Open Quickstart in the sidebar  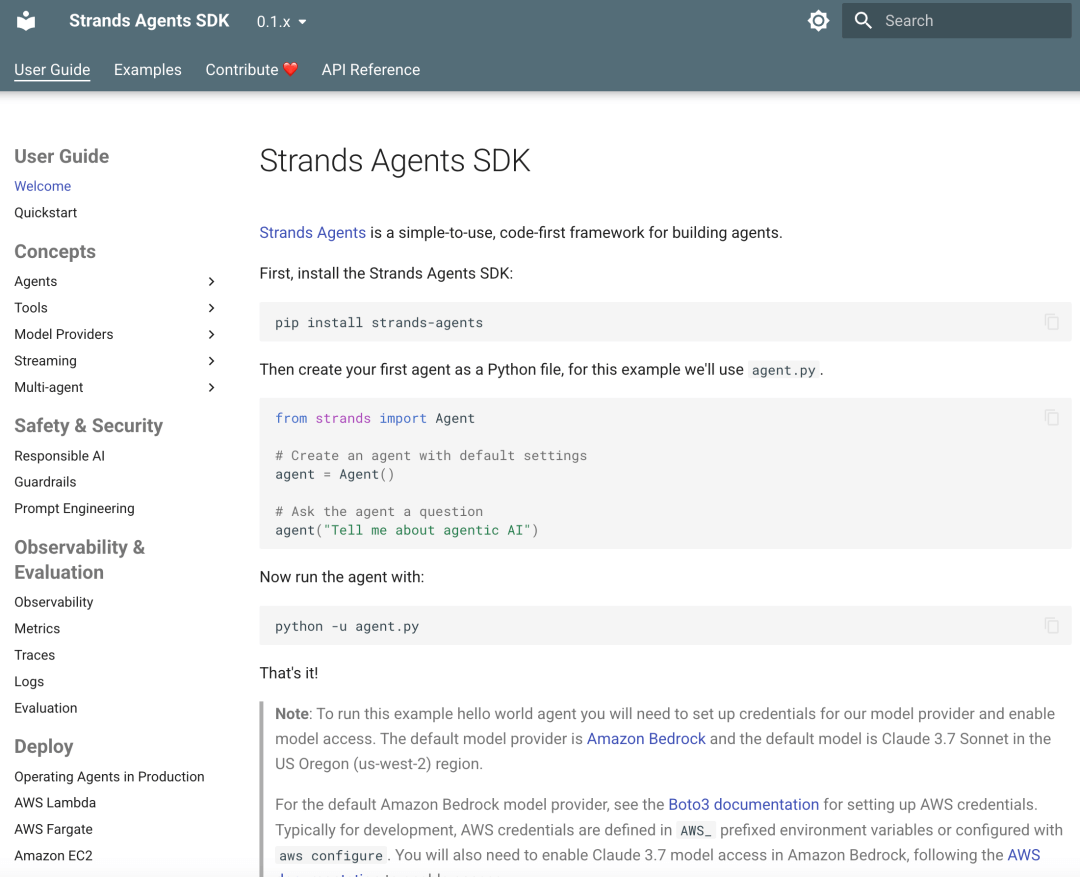(x=46, y=213)
